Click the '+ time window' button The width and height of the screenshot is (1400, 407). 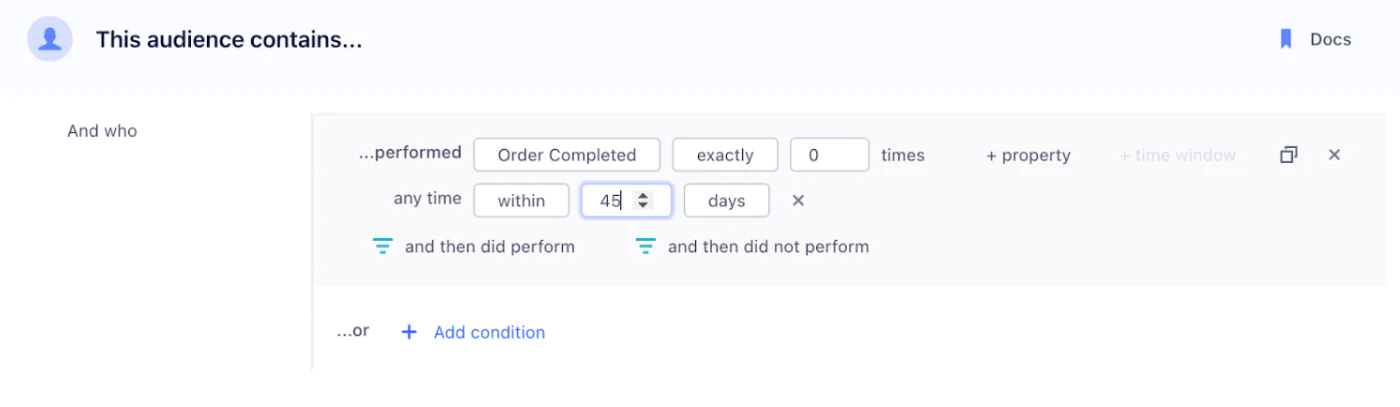click(x=1177, y=155)
